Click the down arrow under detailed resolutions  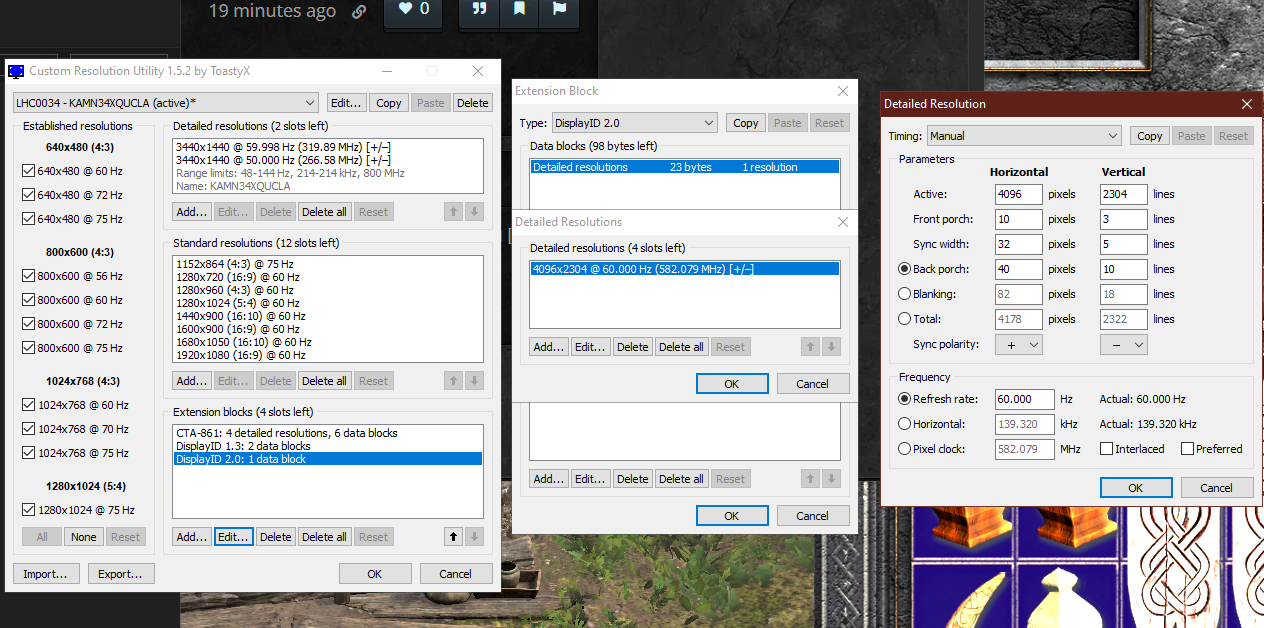point(473,211)
